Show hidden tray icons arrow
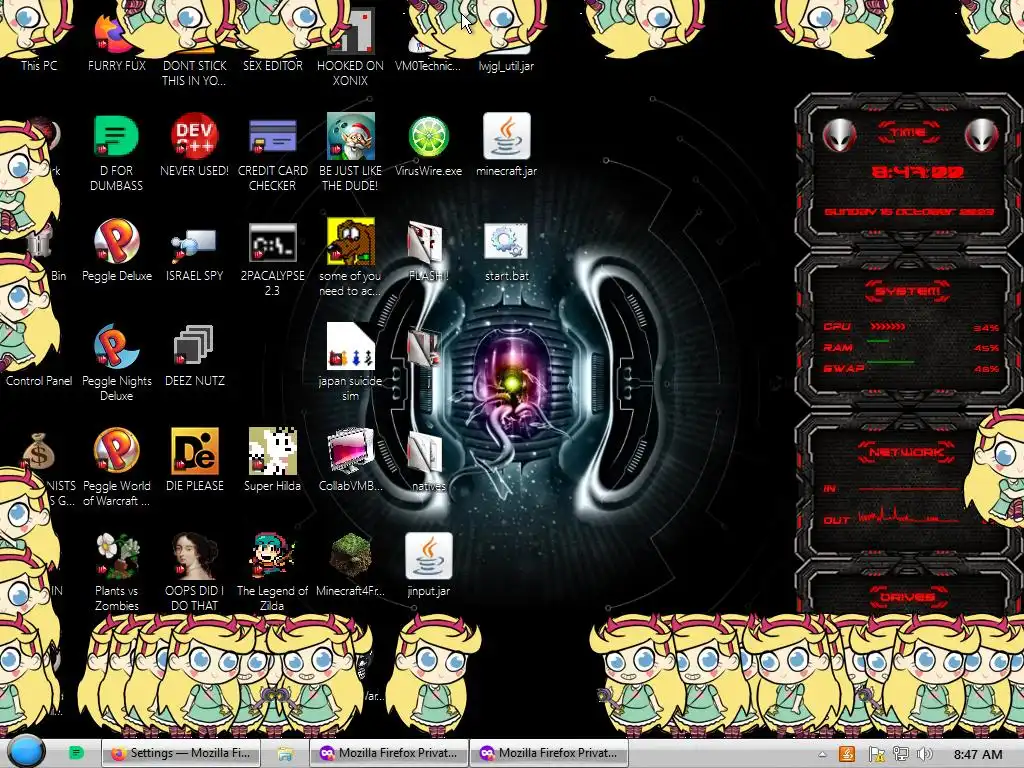This screenshot has width=1024, height=768. [822, 754]
